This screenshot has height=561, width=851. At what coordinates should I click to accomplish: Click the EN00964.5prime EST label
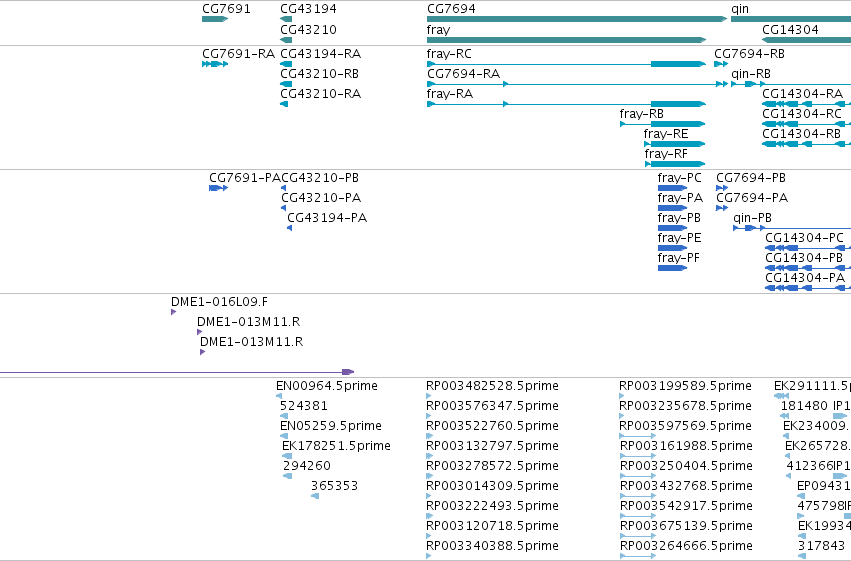pyautogui.click(x=327, y=386)
